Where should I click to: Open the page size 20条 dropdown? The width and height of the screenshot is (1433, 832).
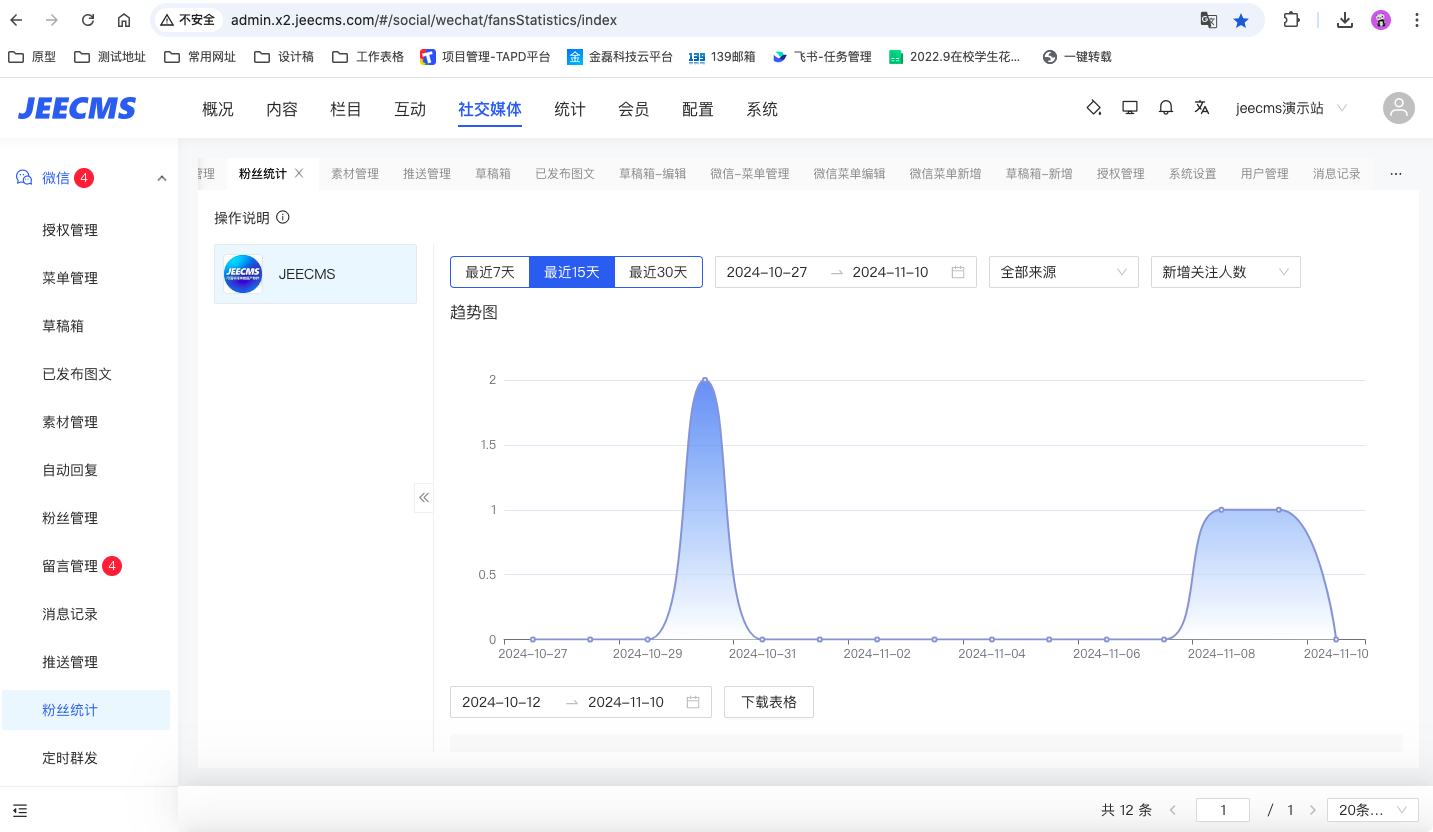[x=1372, y=810]
